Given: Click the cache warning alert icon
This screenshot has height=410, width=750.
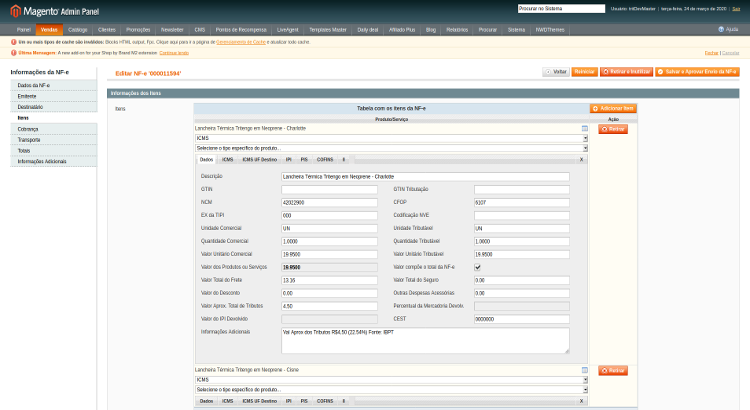Looking at the screenshot, I should pyautogui.click(x=13, y=42).
